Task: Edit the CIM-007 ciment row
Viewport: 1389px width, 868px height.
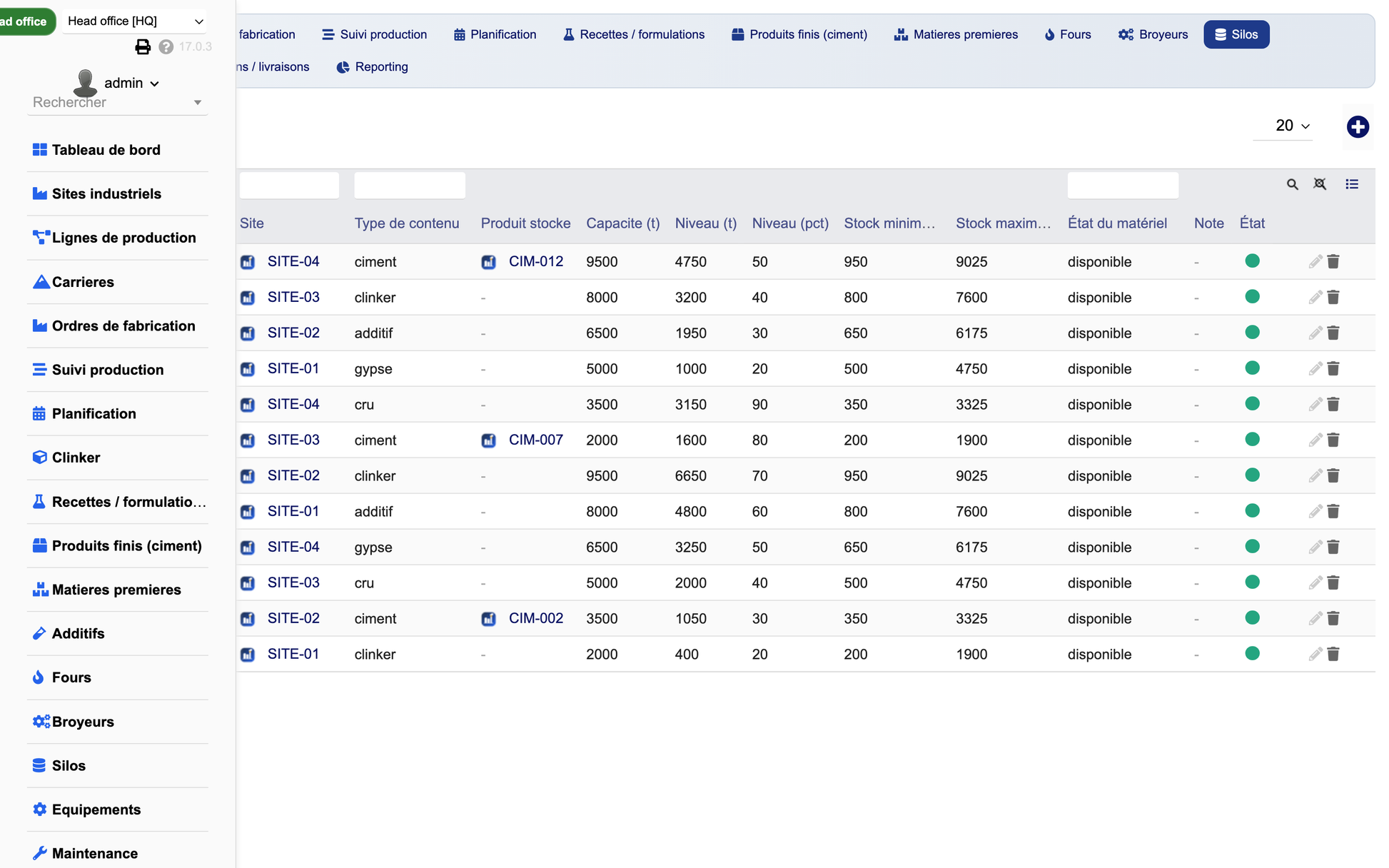Action: coord(1315,440)
